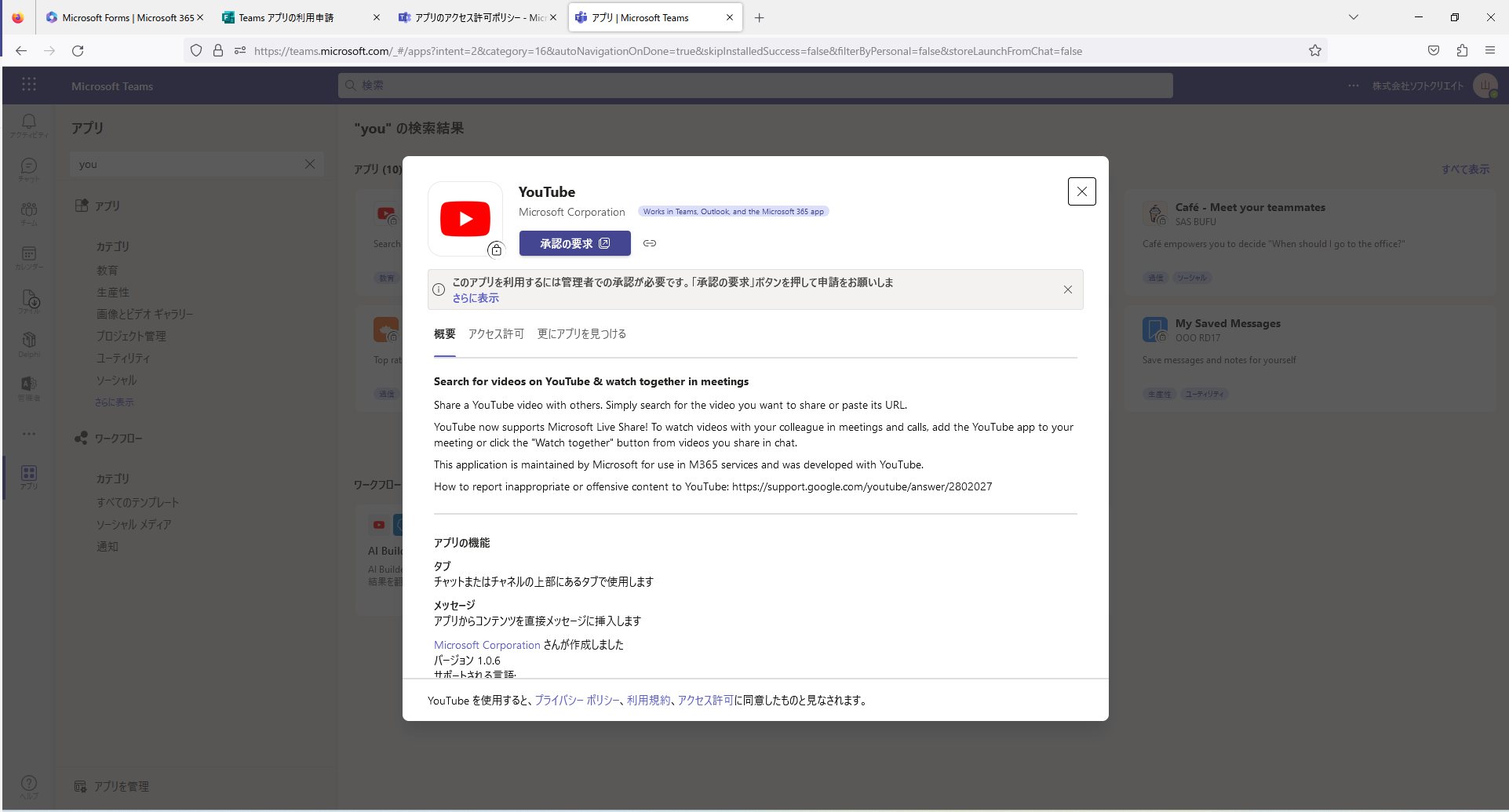The height and width of the screenshot is (812, 1509).
Task: Open the more apps ellipsis in sidebar
Action: 29,434
